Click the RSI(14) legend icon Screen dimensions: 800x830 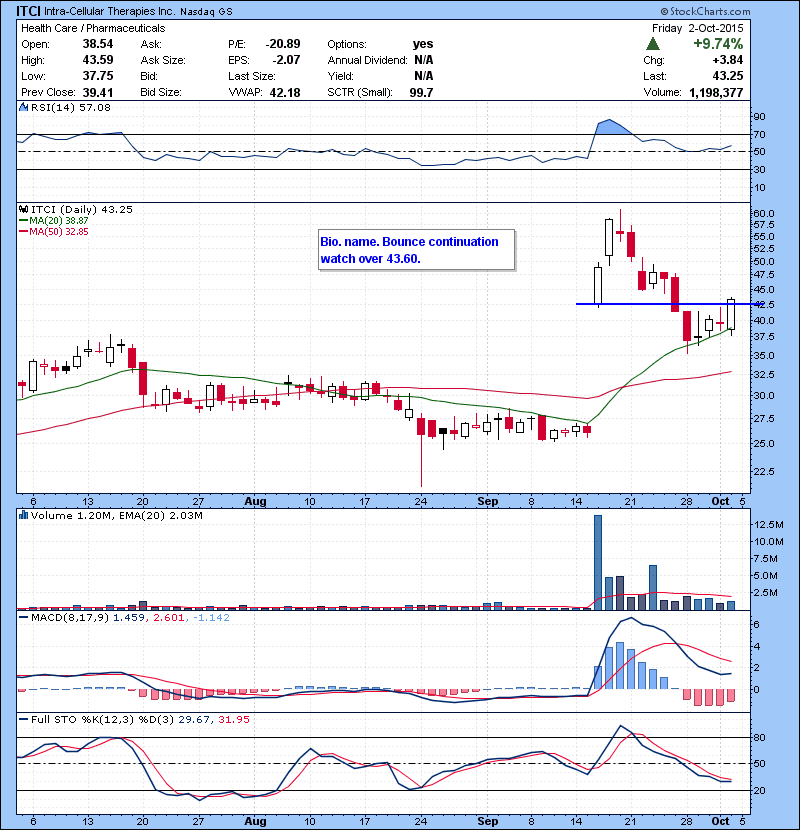[x=24, y=107]
